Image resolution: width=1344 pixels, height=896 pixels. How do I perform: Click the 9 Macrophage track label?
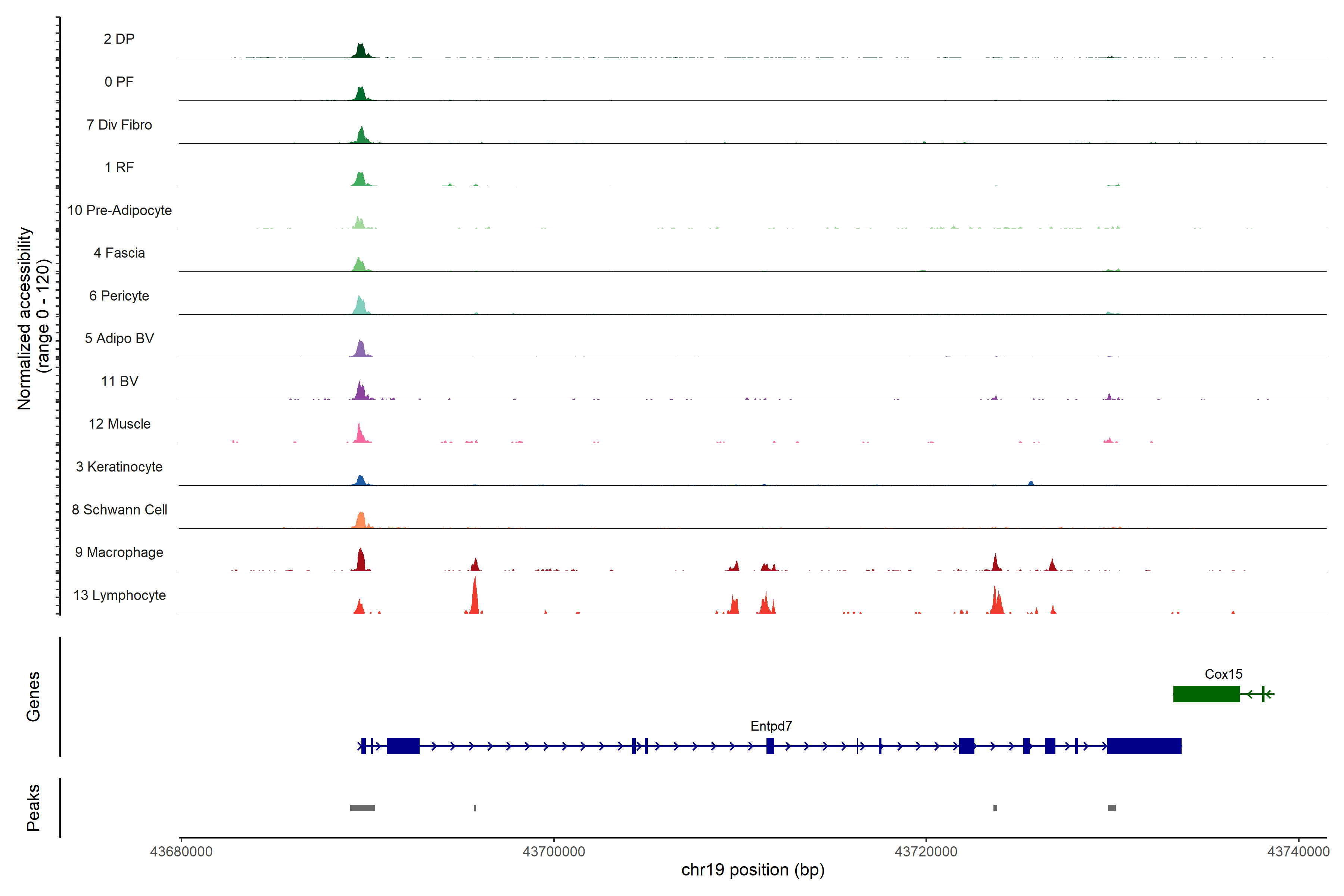(x=119, y=552)
